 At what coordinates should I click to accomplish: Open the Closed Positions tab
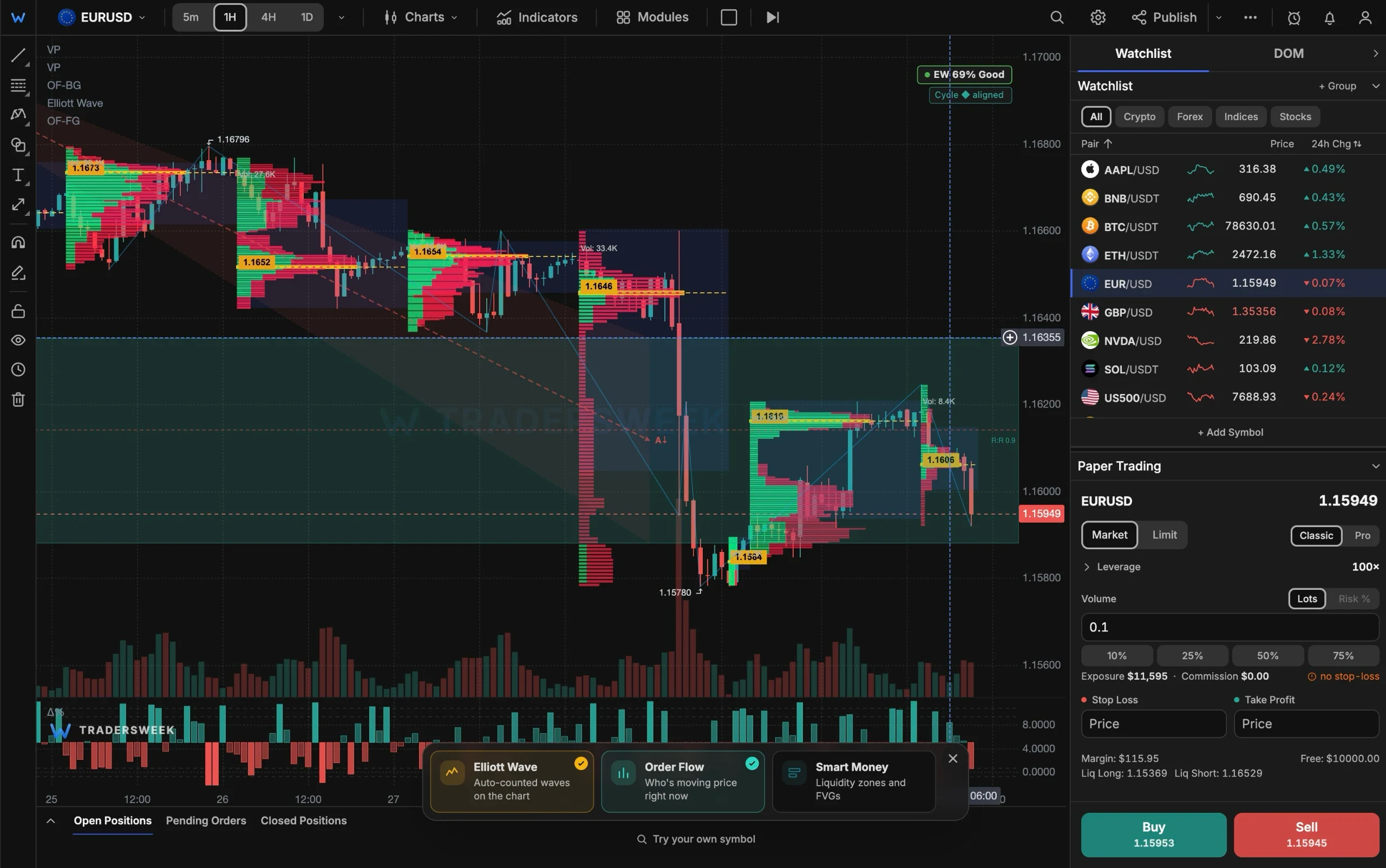coord(303,820)
